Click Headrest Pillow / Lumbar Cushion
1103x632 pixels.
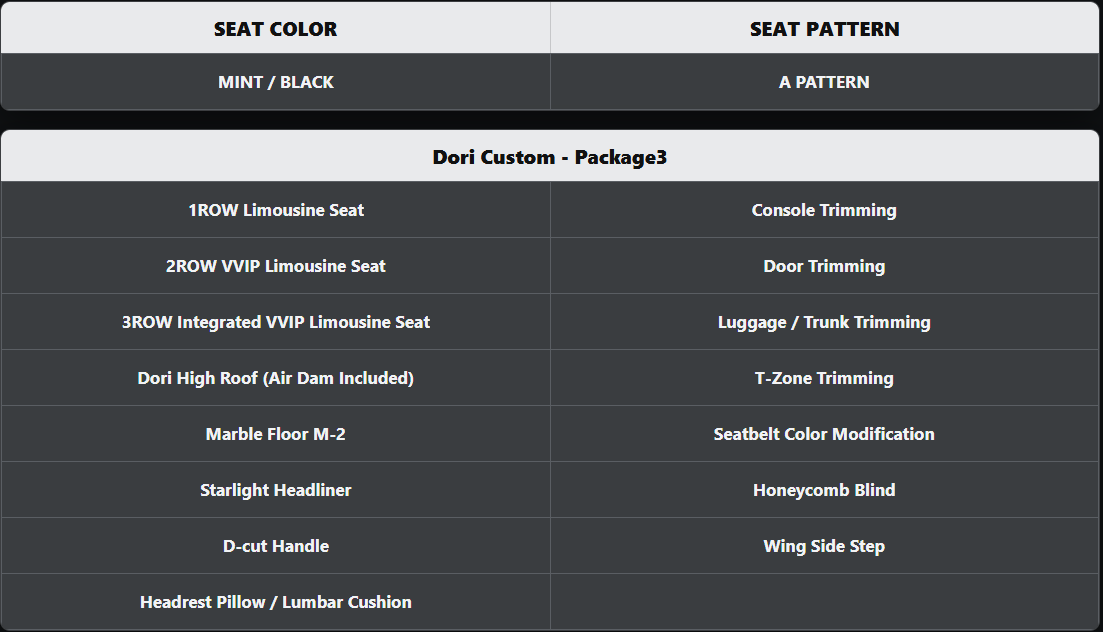(276, 602)
